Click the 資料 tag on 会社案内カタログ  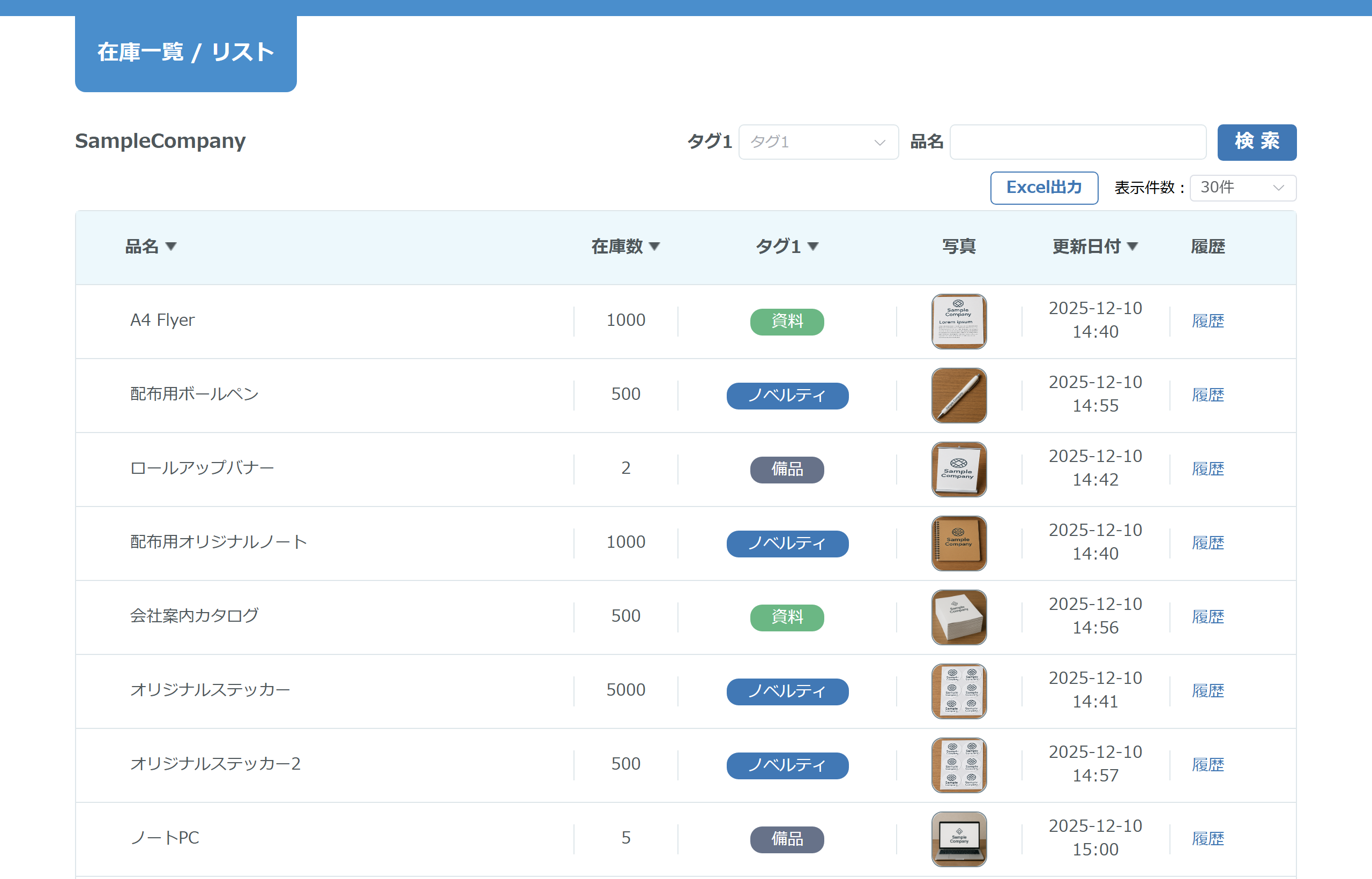[x=787, y=617]
